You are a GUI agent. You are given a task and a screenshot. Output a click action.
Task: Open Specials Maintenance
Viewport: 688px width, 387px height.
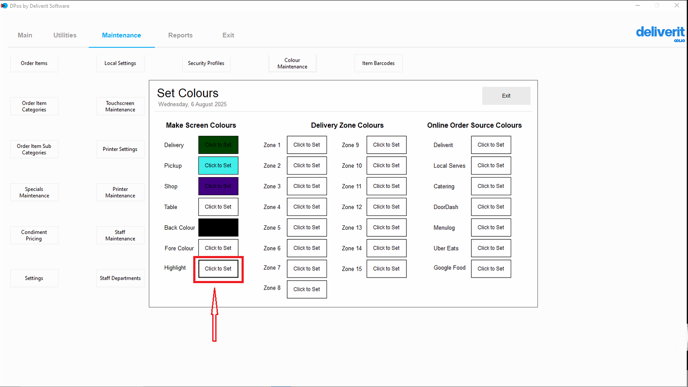(x=34, y=192)
